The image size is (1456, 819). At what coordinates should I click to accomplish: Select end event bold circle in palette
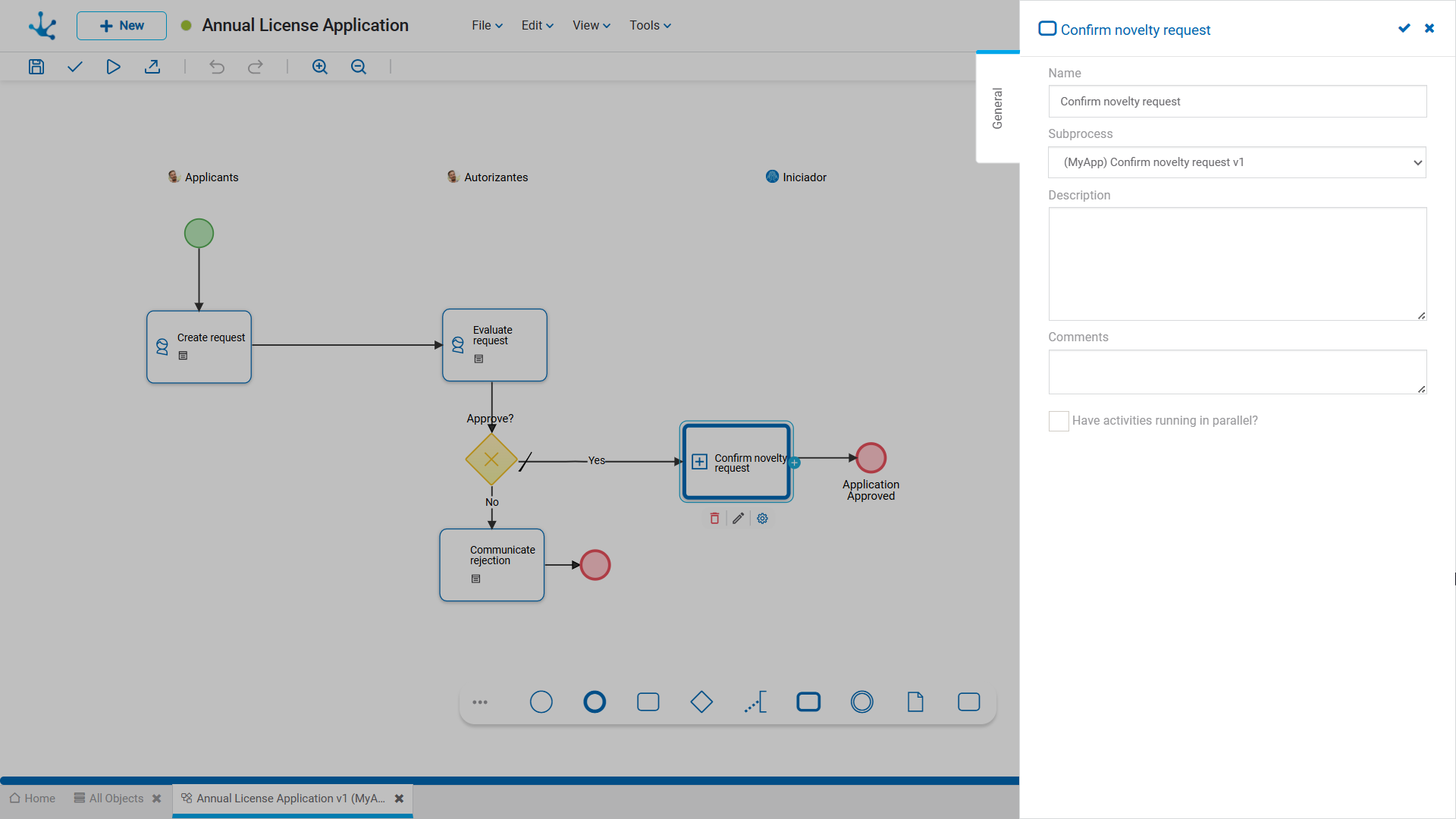pos(595,702)
